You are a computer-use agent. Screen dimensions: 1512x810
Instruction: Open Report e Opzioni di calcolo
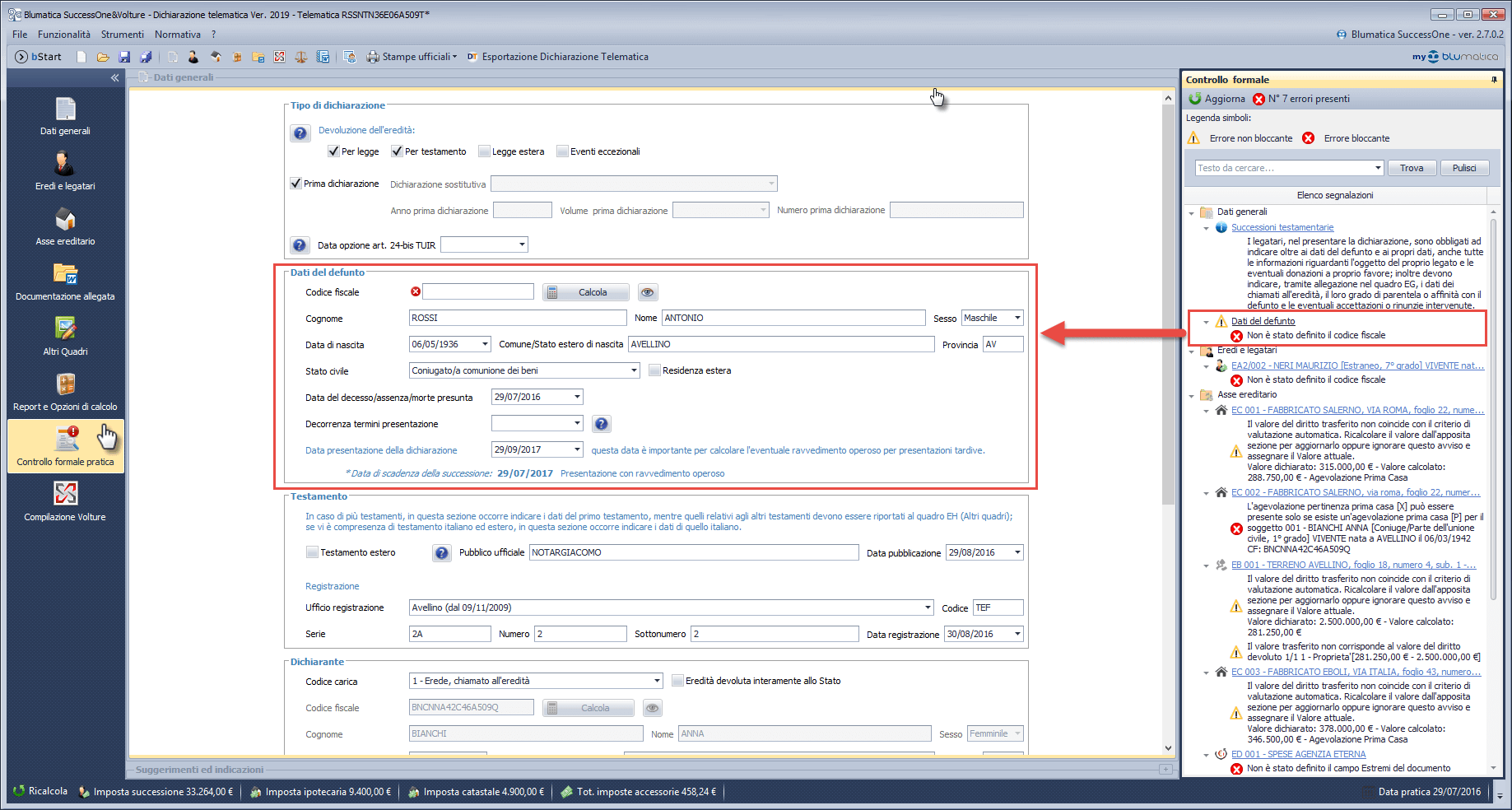[x=65, y=392]
